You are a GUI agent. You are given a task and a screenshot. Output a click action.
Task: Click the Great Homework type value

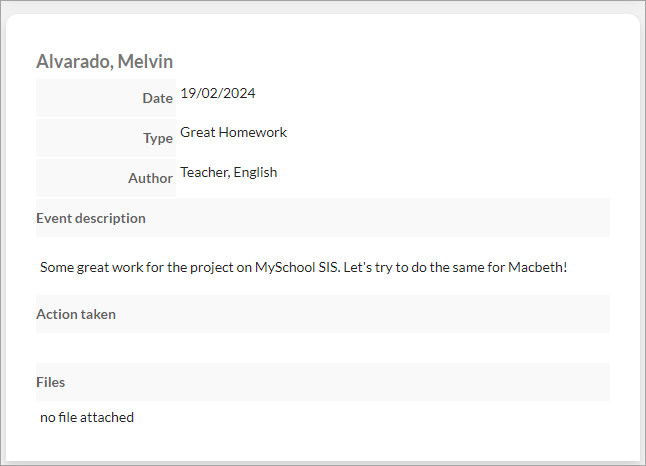click(234, 132)
